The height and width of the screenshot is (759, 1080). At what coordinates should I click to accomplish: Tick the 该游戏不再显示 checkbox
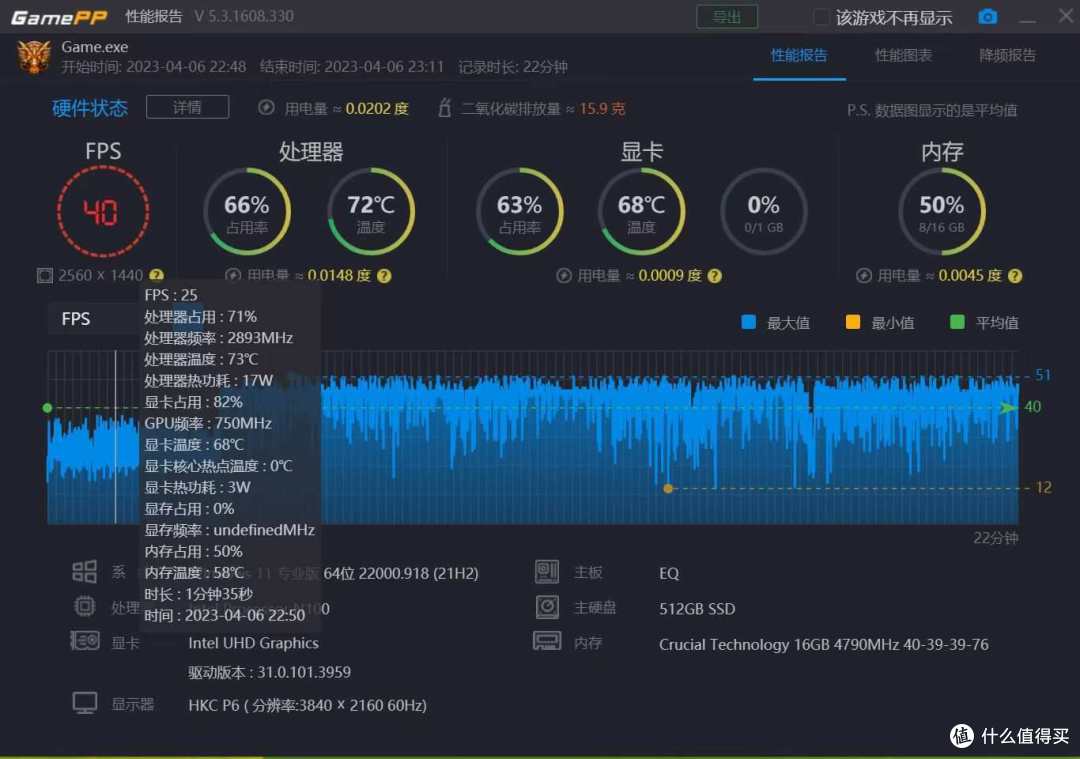[x=821, y=17]
